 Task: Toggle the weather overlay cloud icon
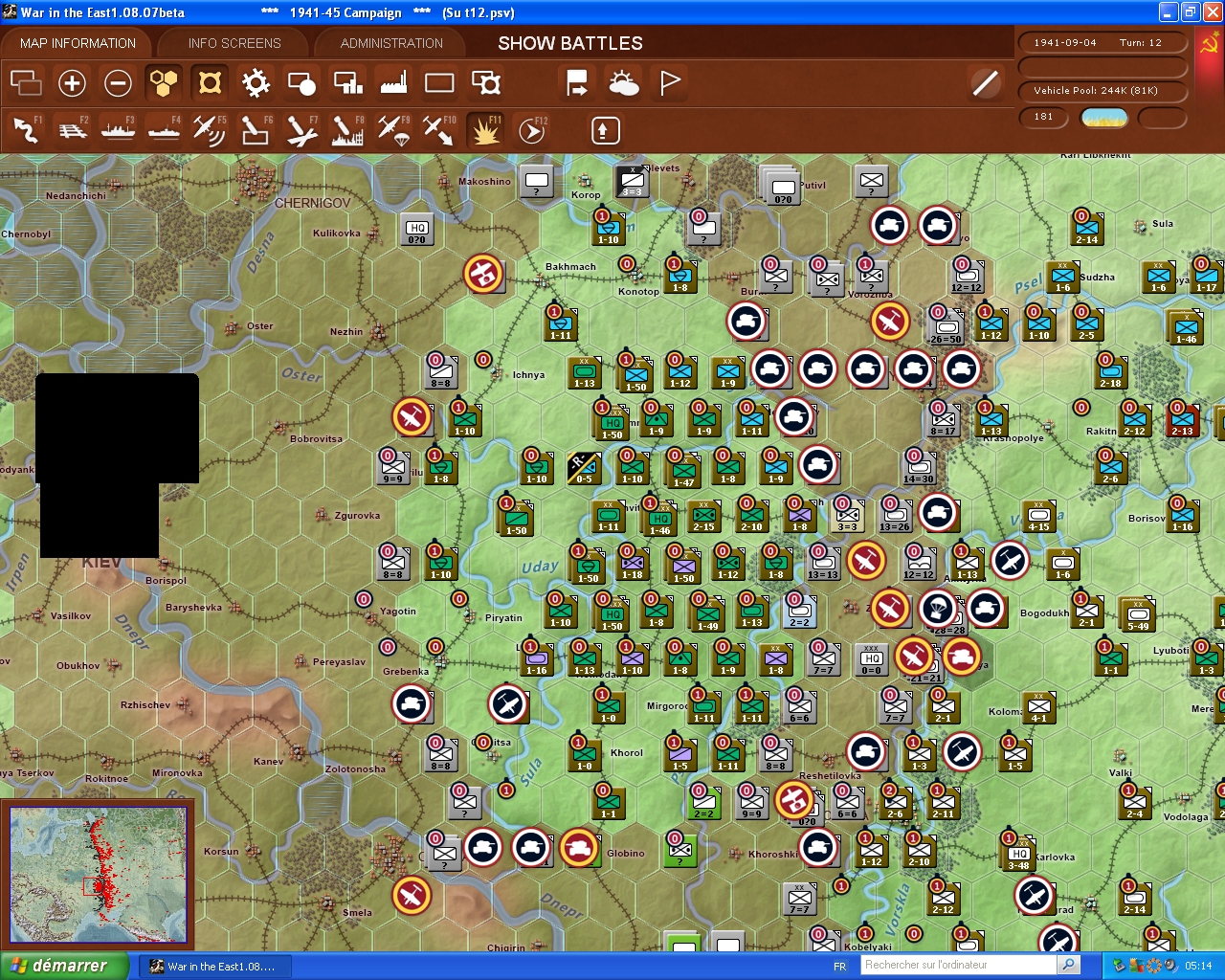tap(624, 84)
